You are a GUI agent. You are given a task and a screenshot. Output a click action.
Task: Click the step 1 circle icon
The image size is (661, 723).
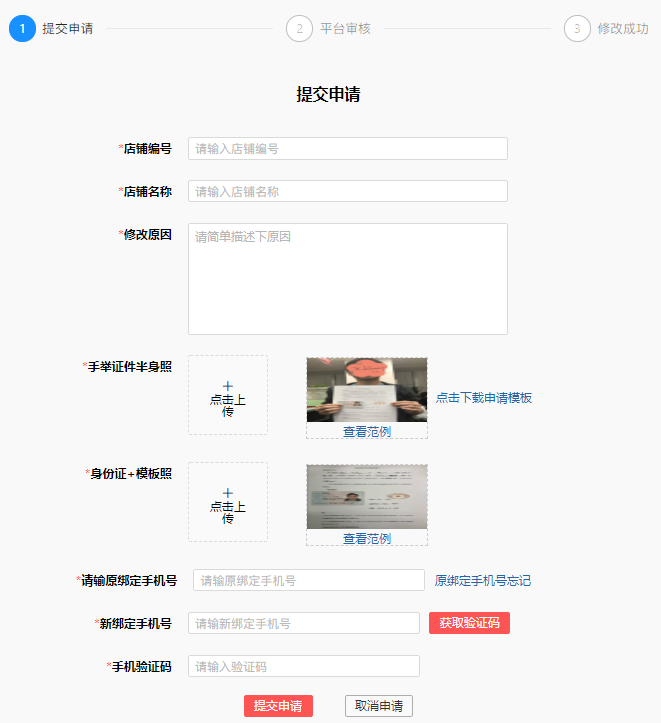click(22, 29)
